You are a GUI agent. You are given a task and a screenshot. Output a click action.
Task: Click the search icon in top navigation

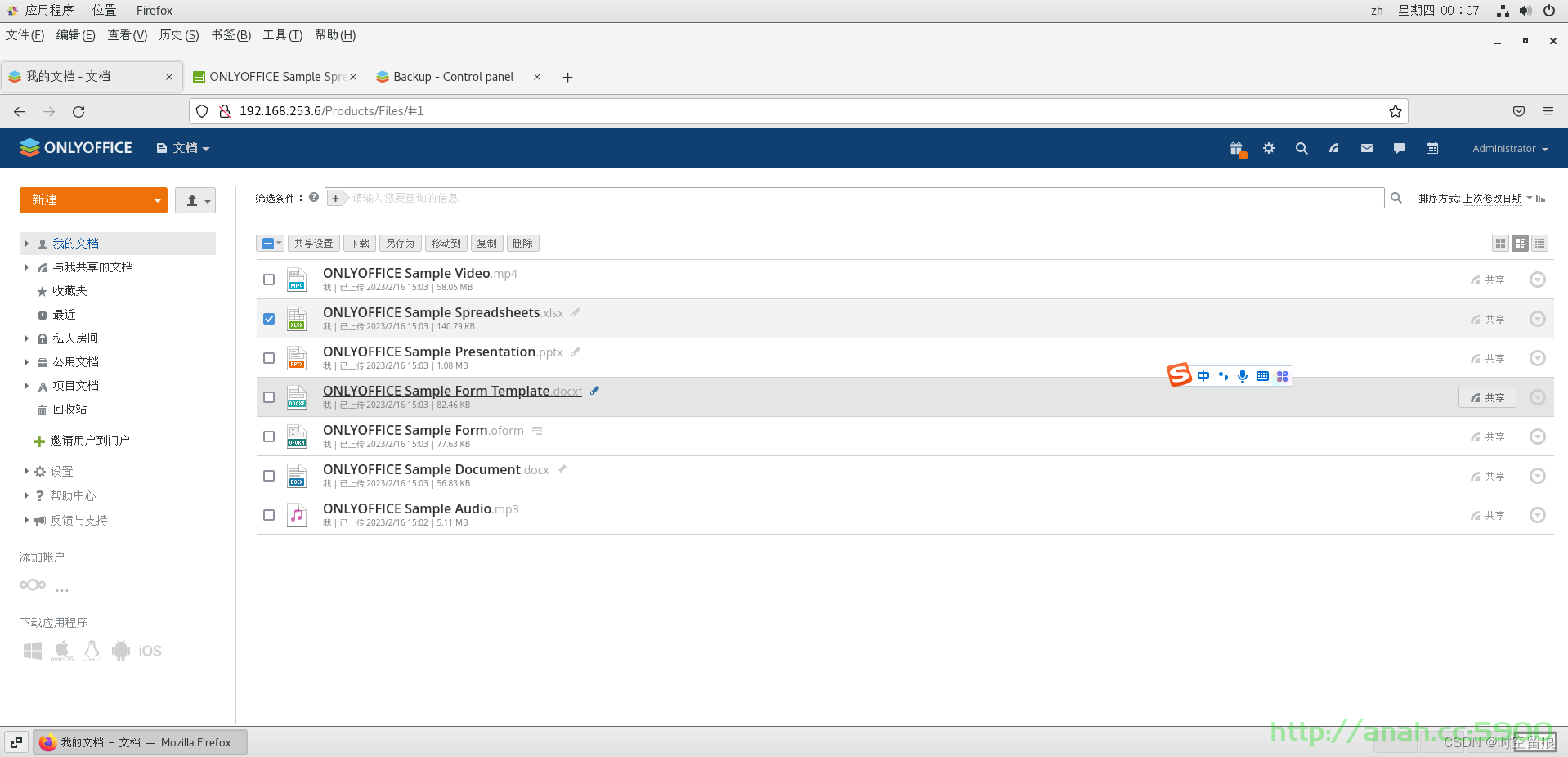pos(1301,148)
